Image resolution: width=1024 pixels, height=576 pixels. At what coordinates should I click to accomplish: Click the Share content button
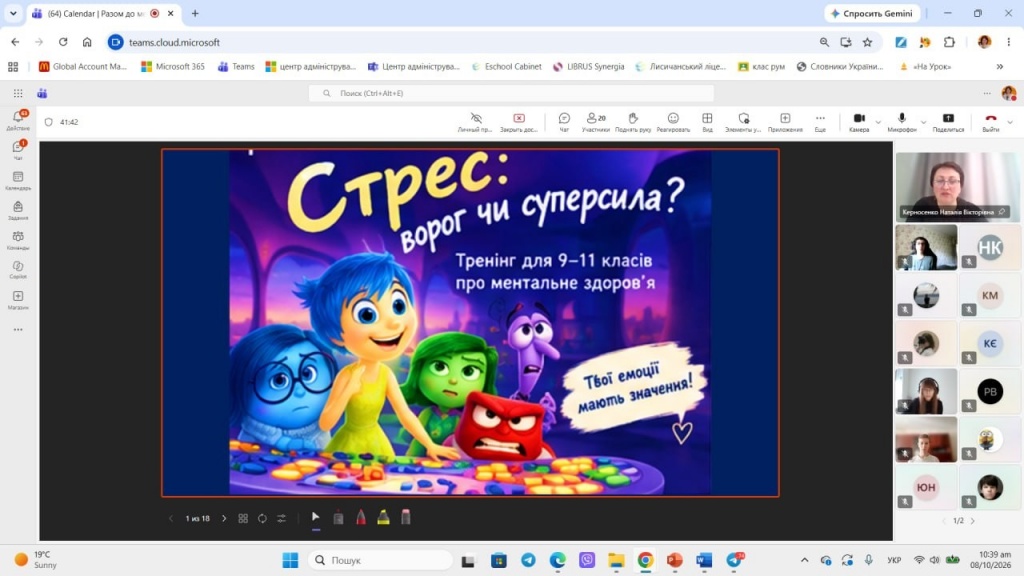coord(948,121)
